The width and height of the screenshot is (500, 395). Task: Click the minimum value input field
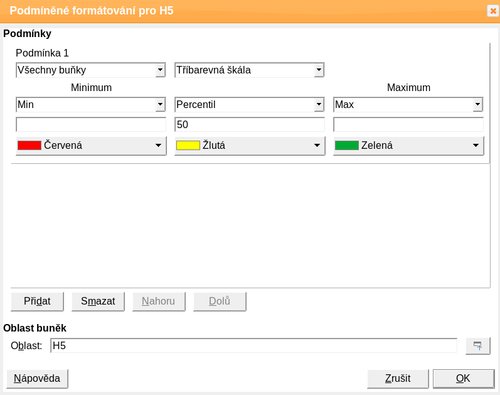tap(91, 125)
